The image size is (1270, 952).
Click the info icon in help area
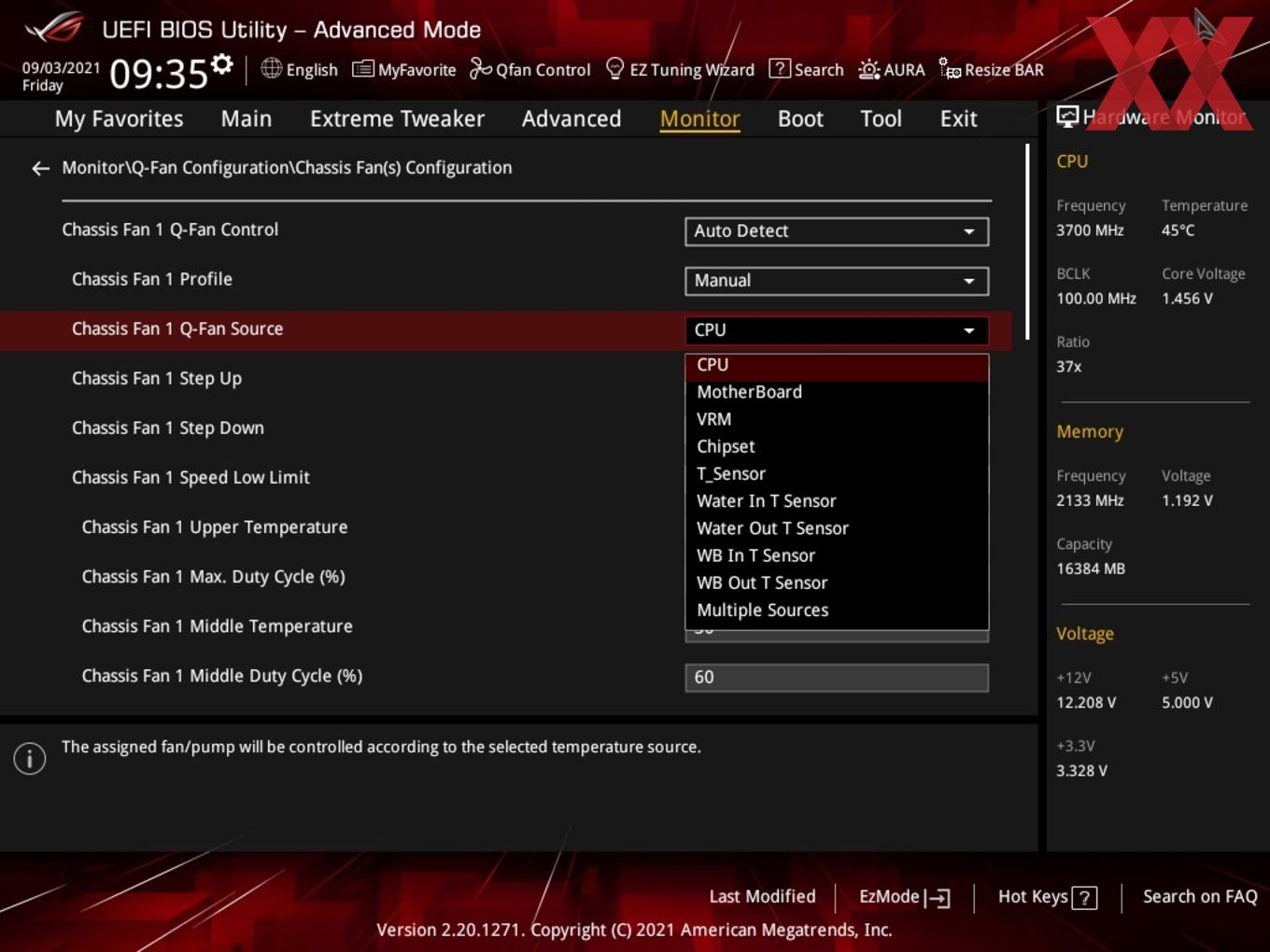[30, 759]
